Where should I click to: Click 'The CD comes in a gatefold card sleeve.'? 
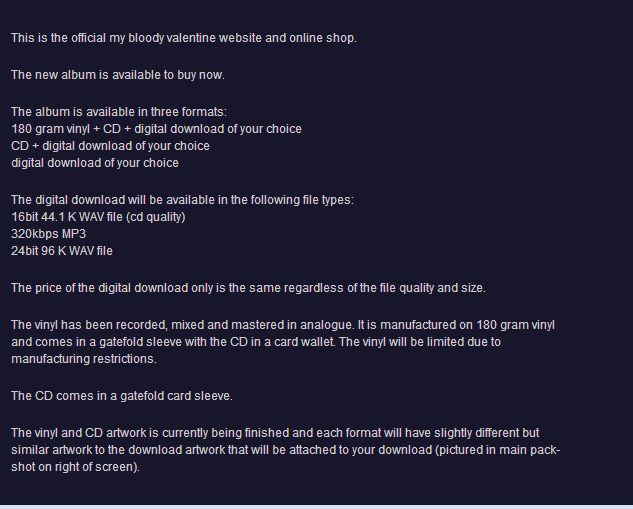tap(122, 396)
